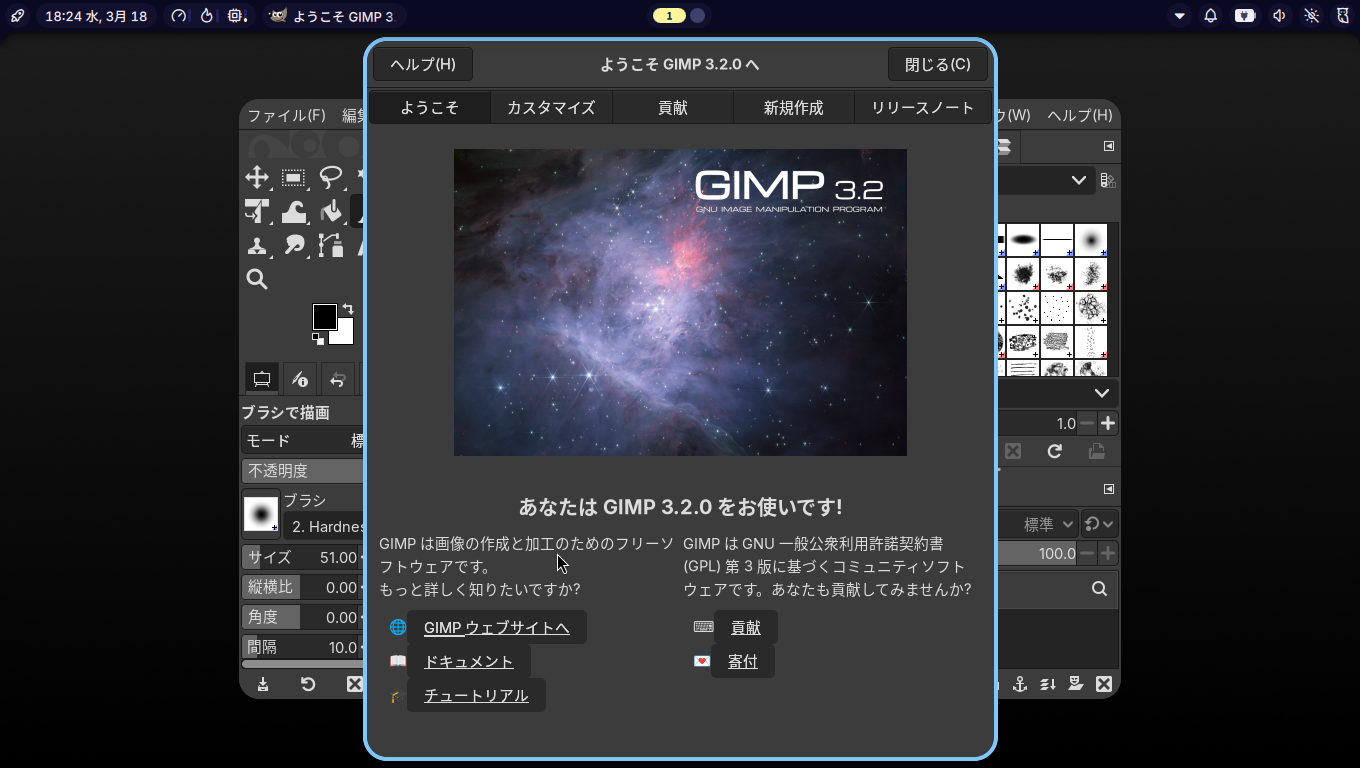
Task: Open the Undo History tab
Action: coord(337,379)
